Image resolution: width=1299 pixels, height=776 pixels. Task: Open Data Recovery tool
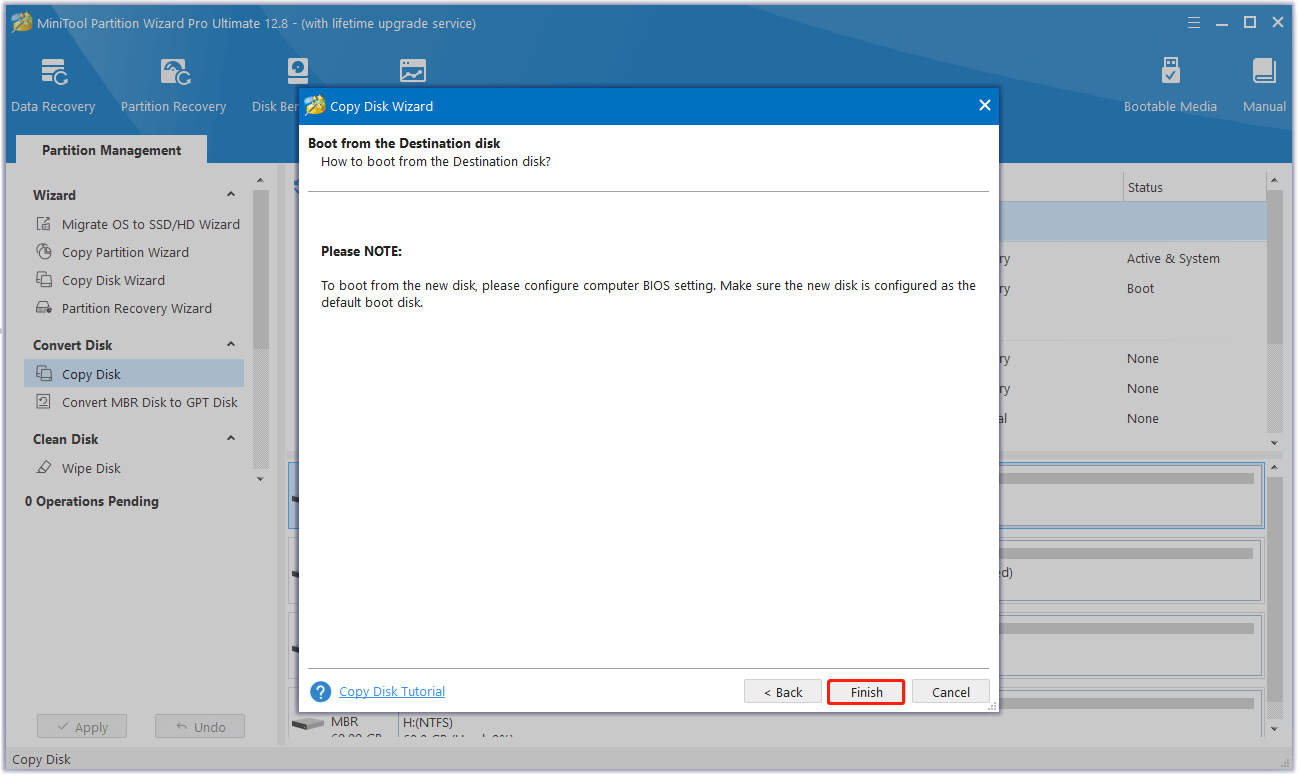(53, 85)
